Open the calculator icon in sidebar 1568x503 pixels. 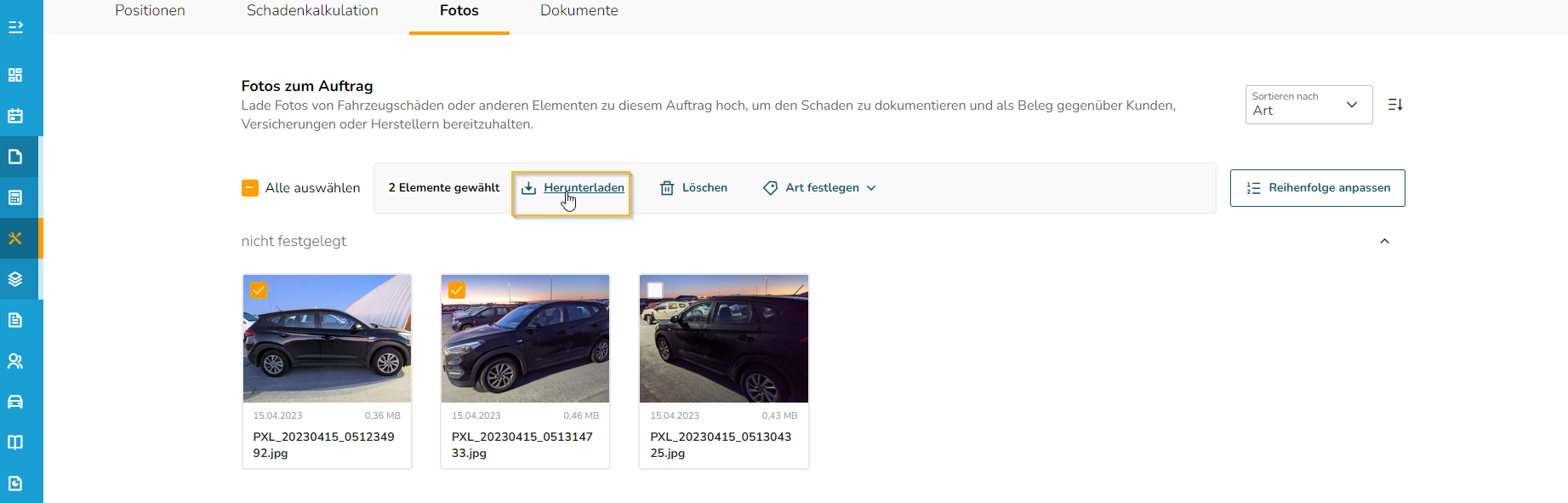point(15,197)
